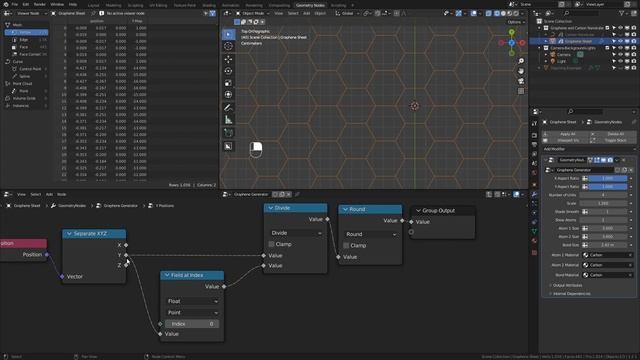Click Toggle Stack button
Screen dimensions: 640x360
point(613,140)
